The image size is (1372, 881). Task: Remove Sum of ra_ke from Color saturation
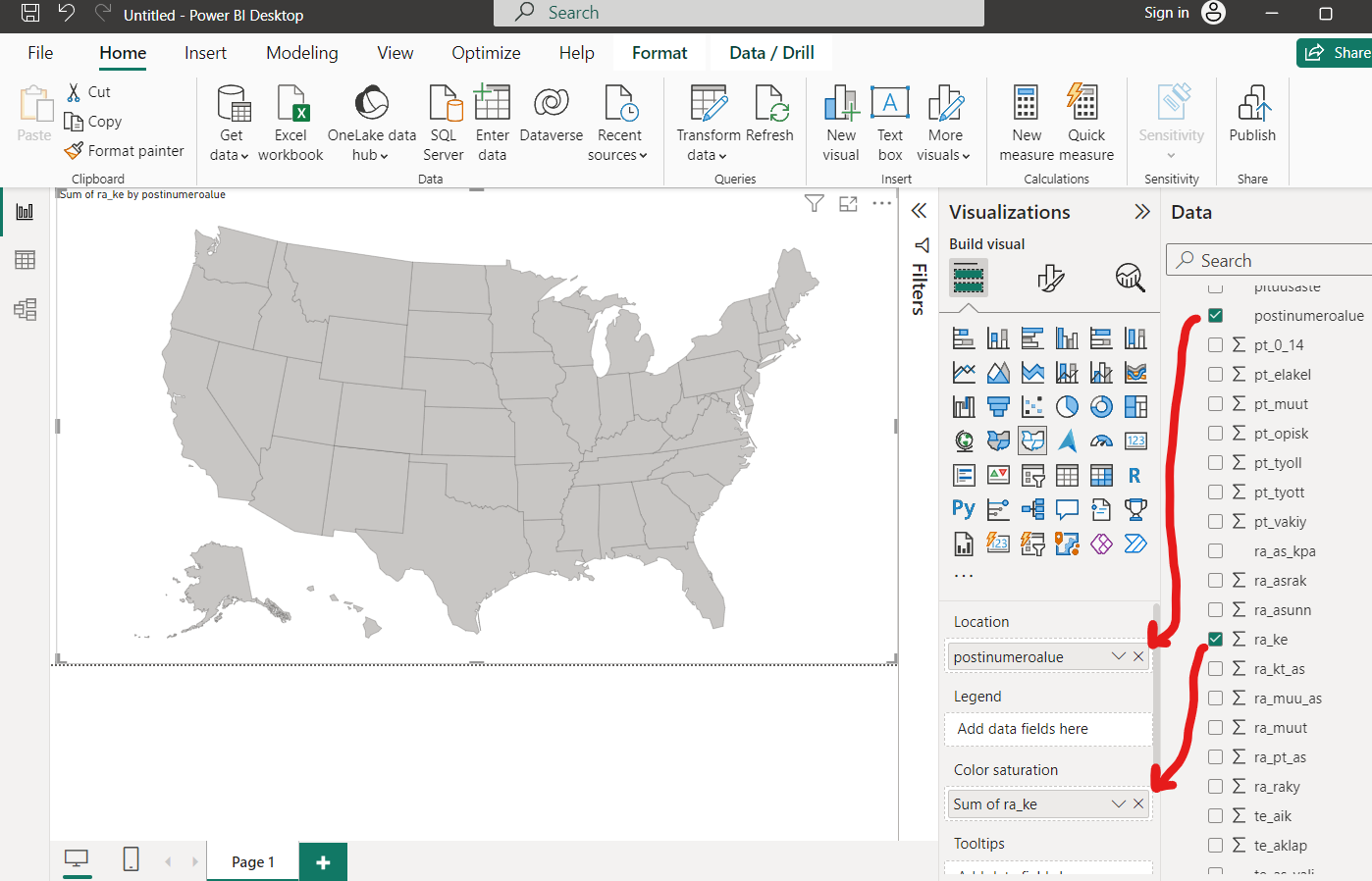1138,803
